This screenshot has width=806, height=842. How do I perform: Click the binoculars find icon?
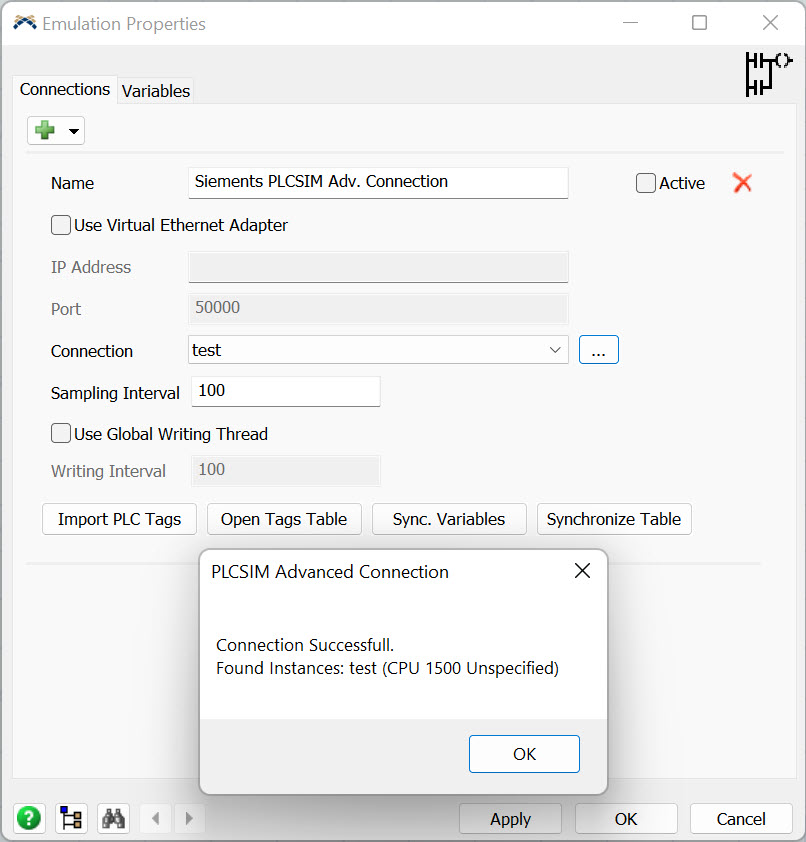pyautogui.click(x=114, y=818)
